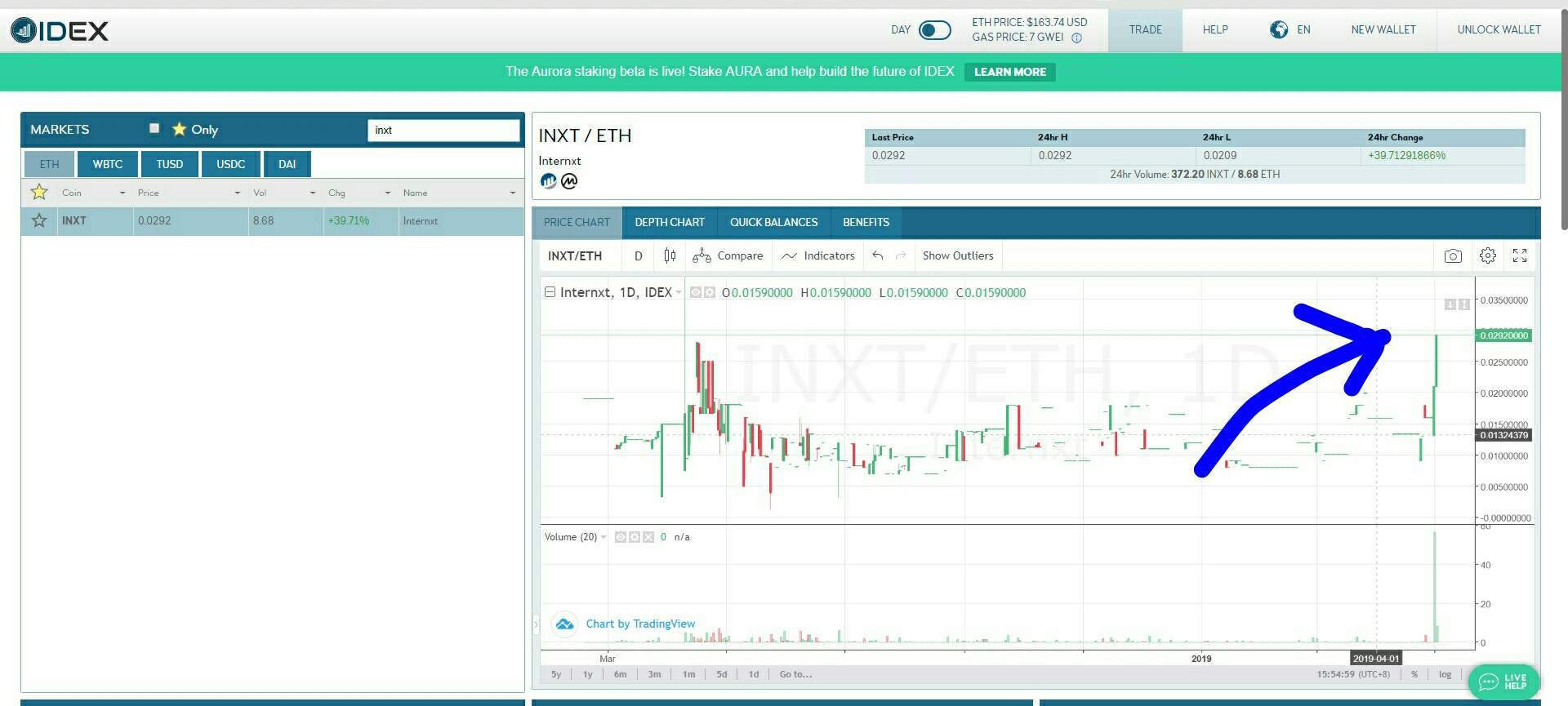Open the Internxt, 1D, IDEX legend dropdown arrow
1568x706 pixels.
(679, 293)
